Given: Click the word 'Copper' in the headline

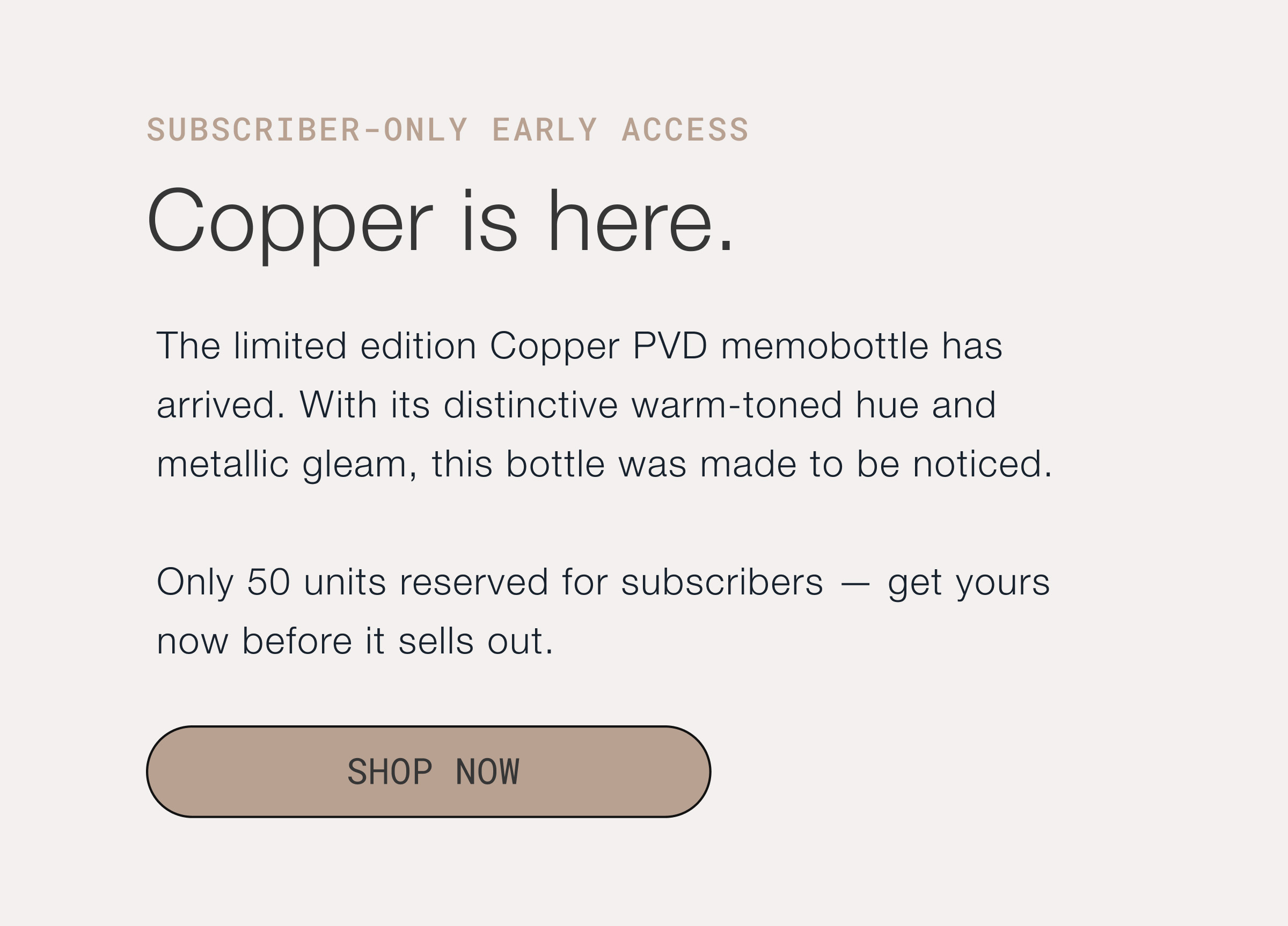Looking at the screenshot, I should 290,226.
